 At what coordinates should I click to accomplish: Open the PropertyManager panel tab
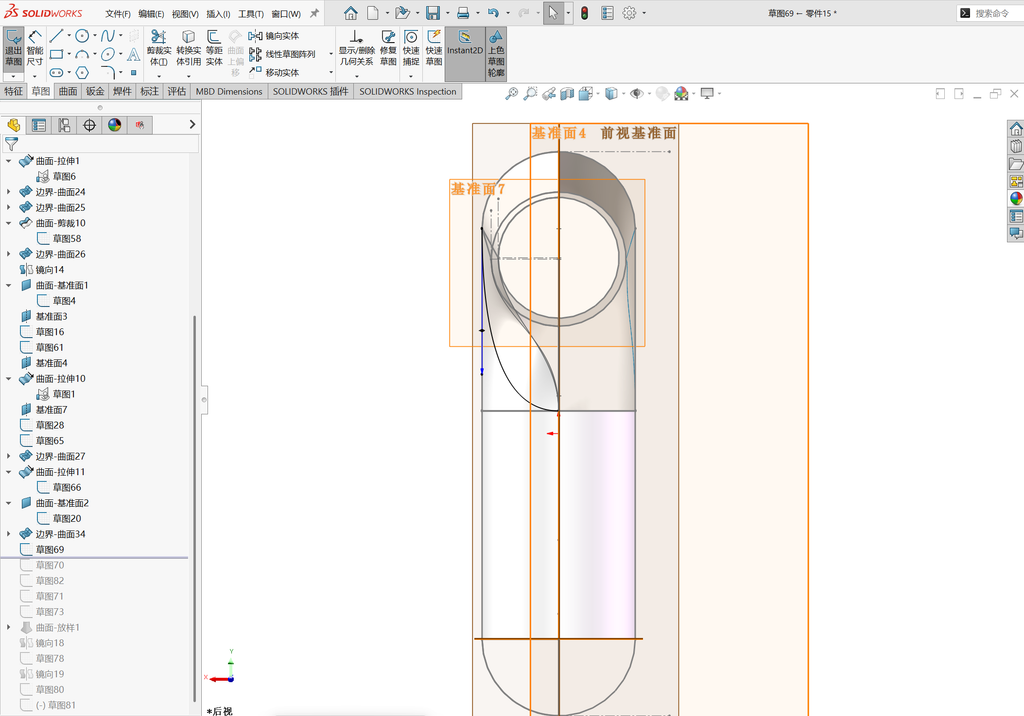click(39, 125)
